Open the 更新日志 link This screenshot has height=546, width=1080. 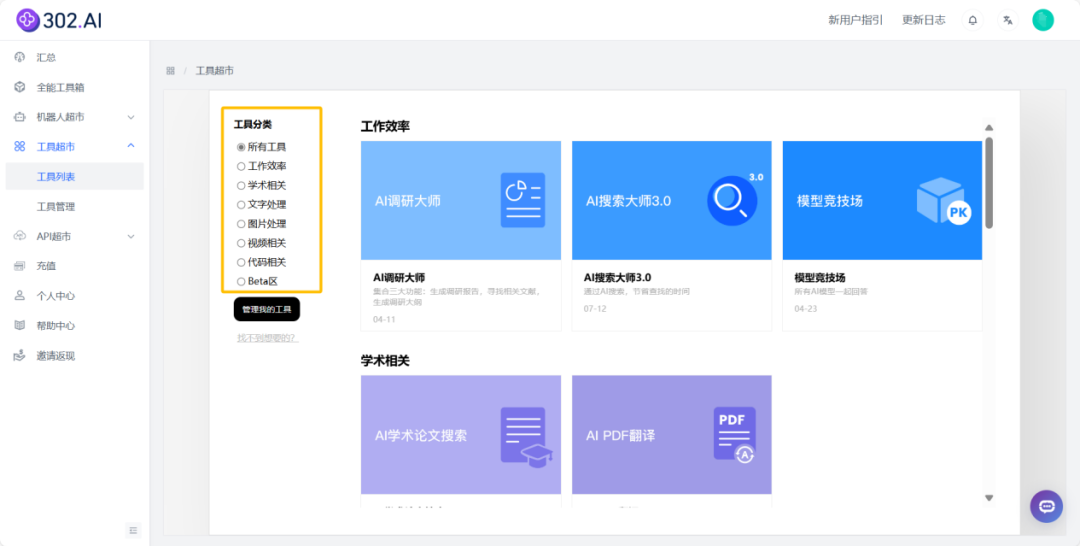tap(924, 20)
